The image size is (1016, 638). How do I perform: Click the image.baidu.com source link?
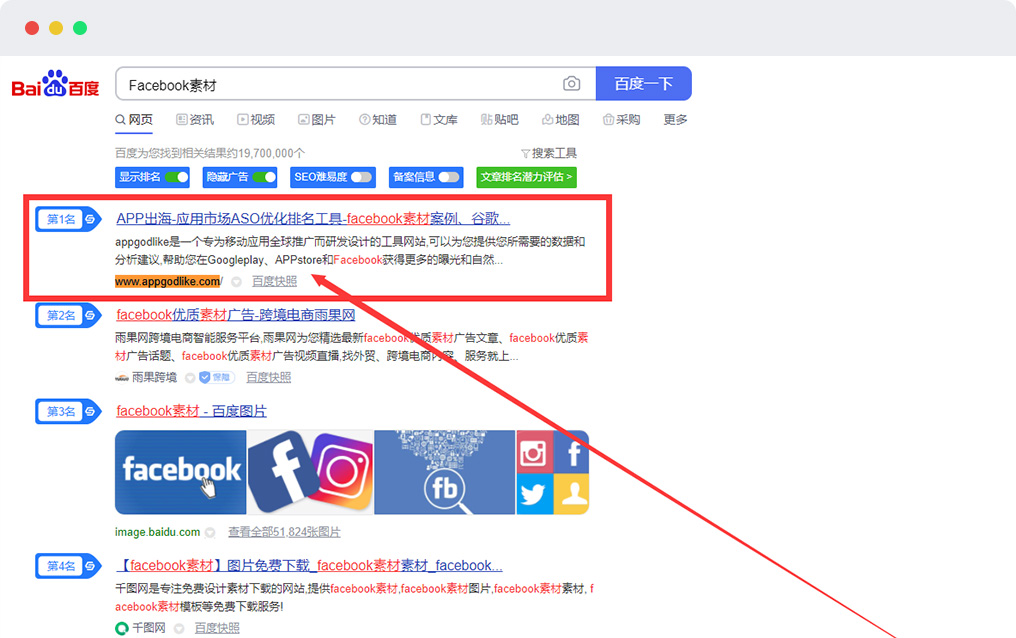coord(157,532)
